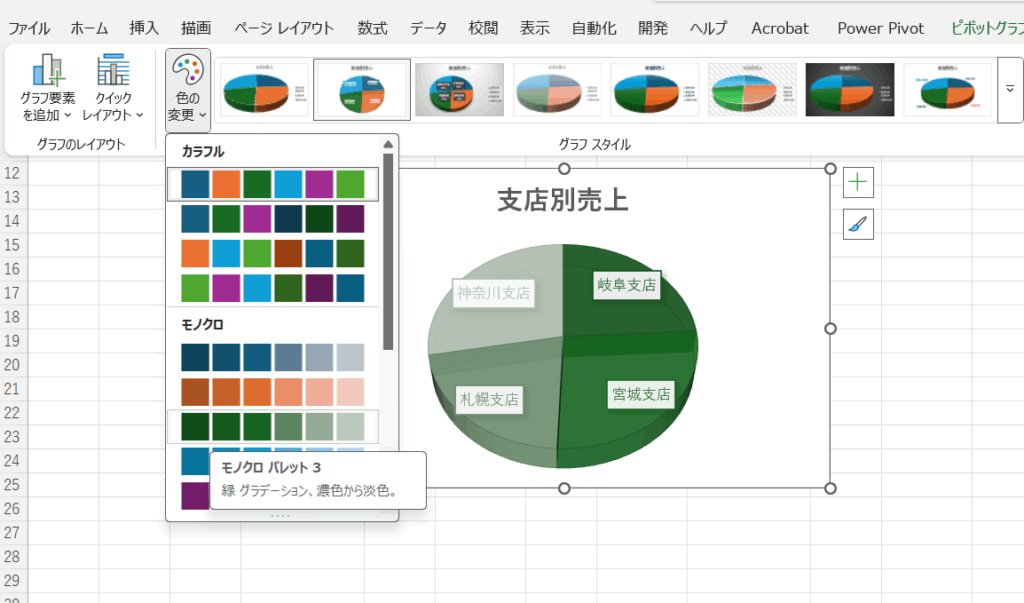The width and height of the screenshot is (1024, 603).
Task: Select the first chart style thumbnail
Action: [x=264, y=90]
